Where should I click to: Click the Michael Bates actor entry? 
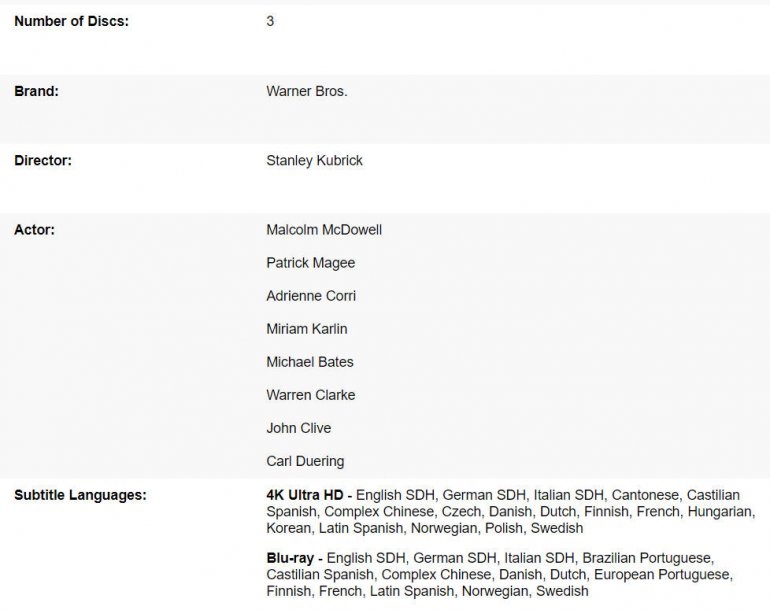click(x=310, y=362)
